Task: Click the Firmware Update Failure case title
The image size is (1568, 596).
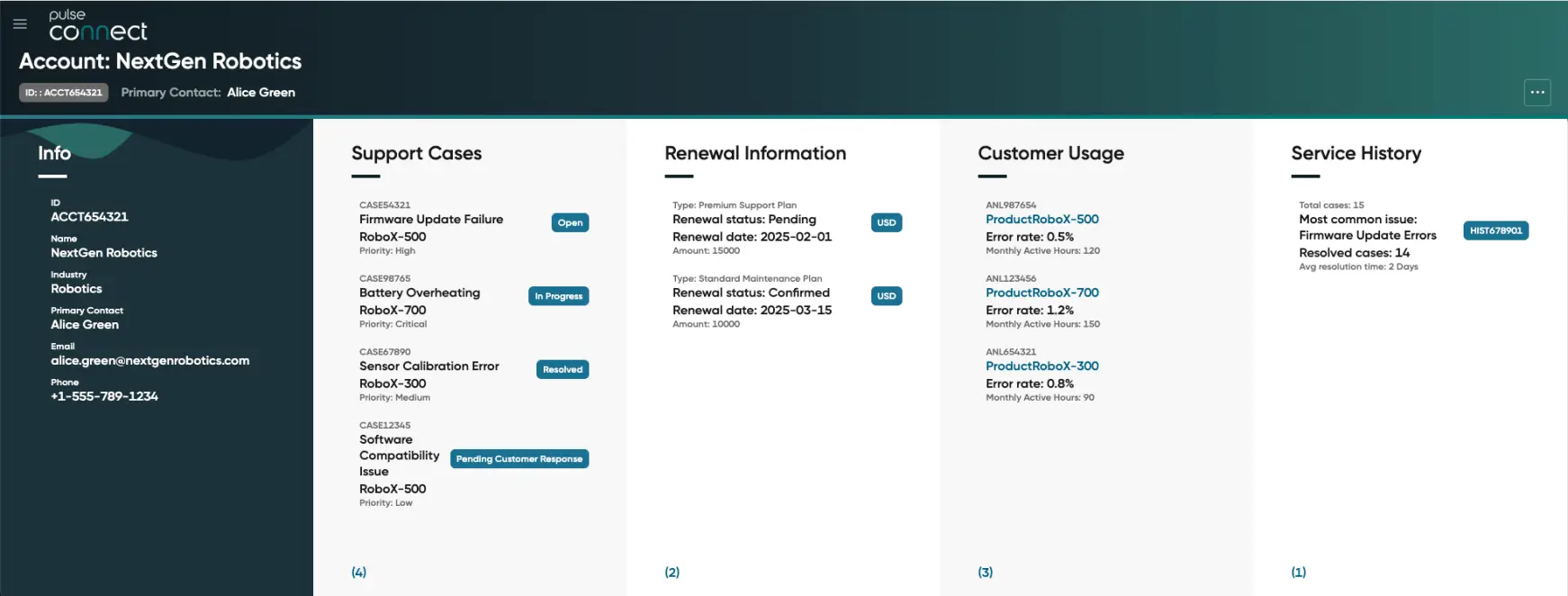Action: click(431, 219)
